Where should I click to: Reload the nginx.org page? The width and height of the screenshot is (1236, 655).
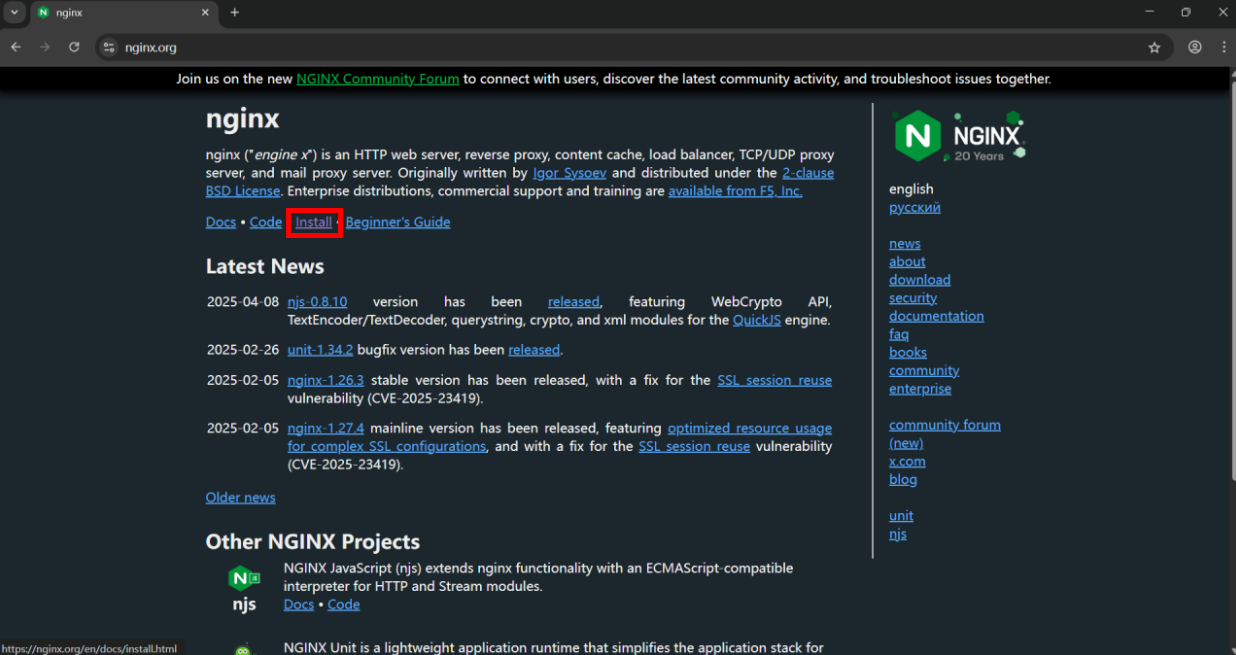click(x=74, y=47)
